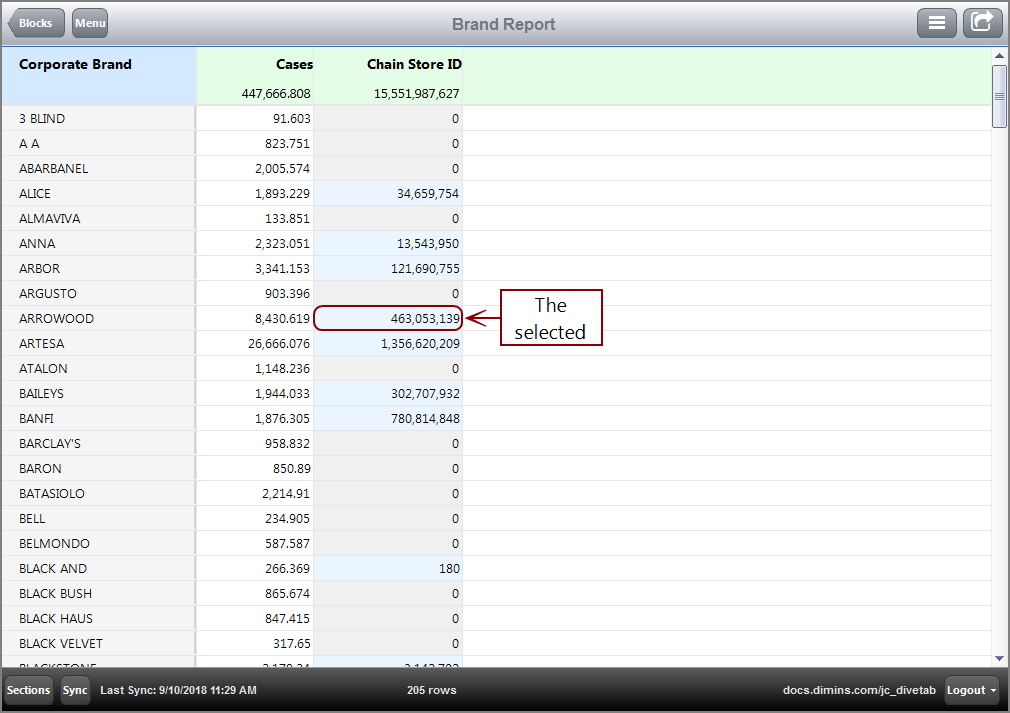Open the Sections icon at bottom left
Screen dimensions: 1010x713
click(x=28, y=690)
